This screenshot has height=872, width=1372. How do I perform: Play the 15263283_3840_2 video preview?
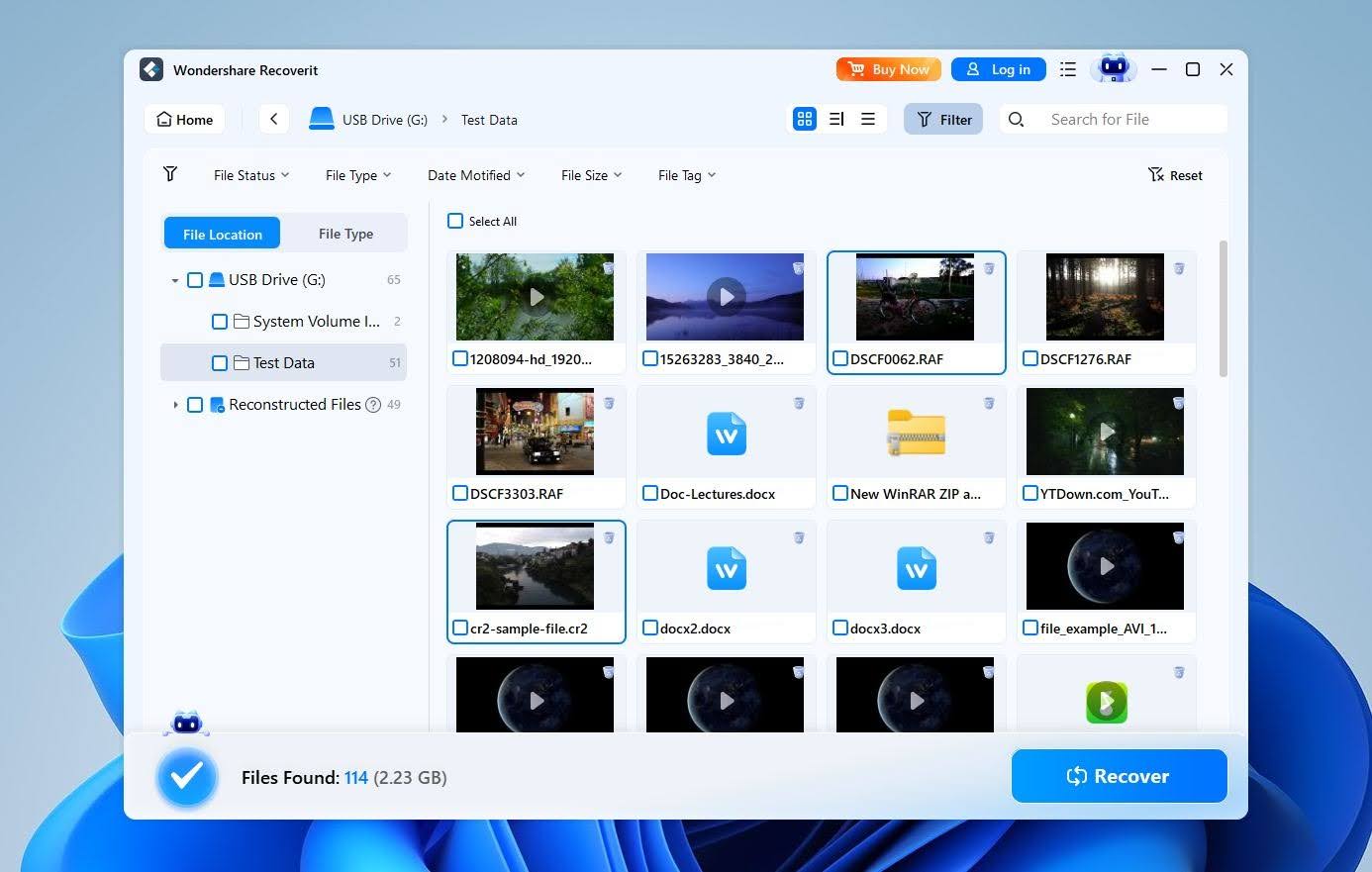726,297
